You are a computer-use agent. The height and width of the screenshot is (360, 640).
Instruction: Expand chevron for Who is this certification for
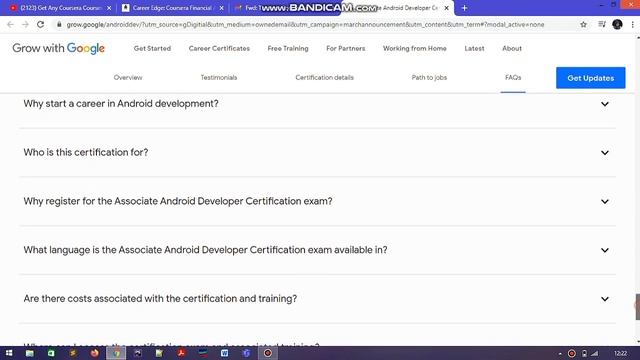point(605,153)
